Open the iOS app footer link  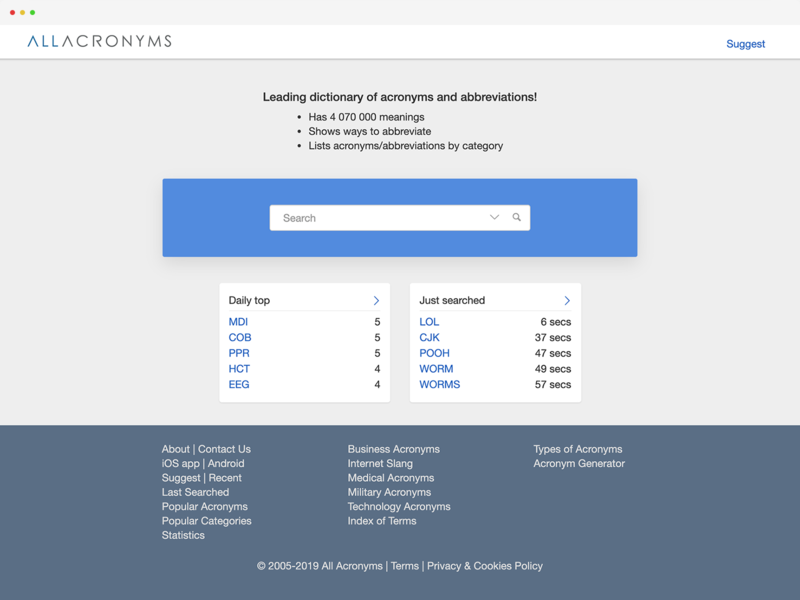tap(181, 463)
